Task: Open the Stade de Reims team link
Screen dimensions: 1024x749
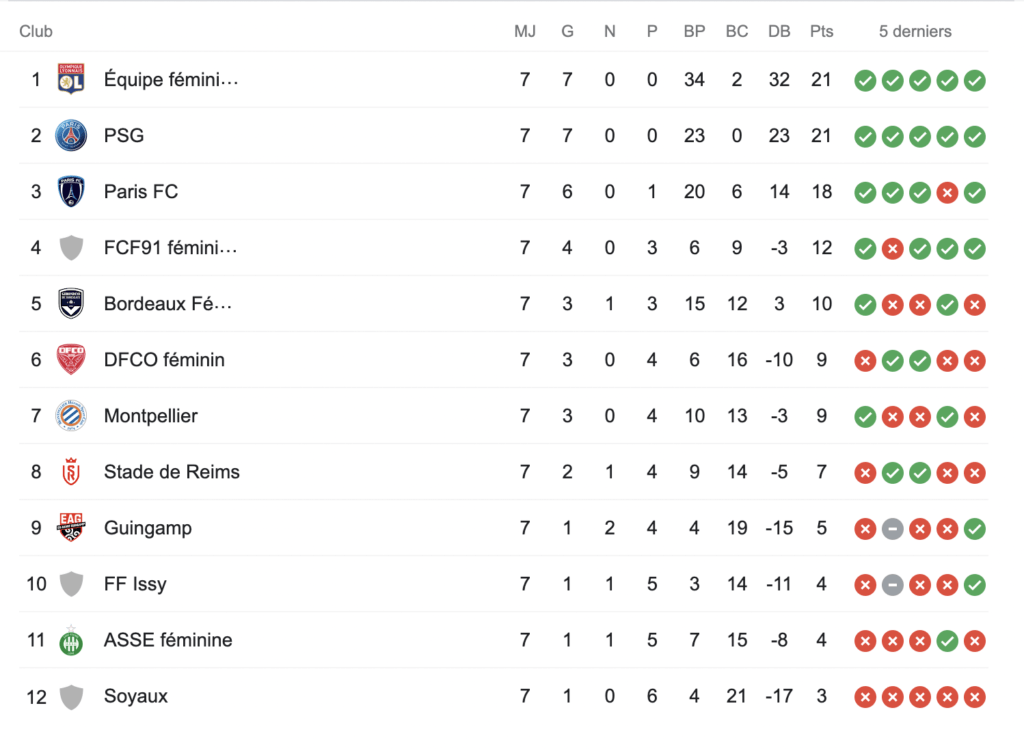Action: 171,472
